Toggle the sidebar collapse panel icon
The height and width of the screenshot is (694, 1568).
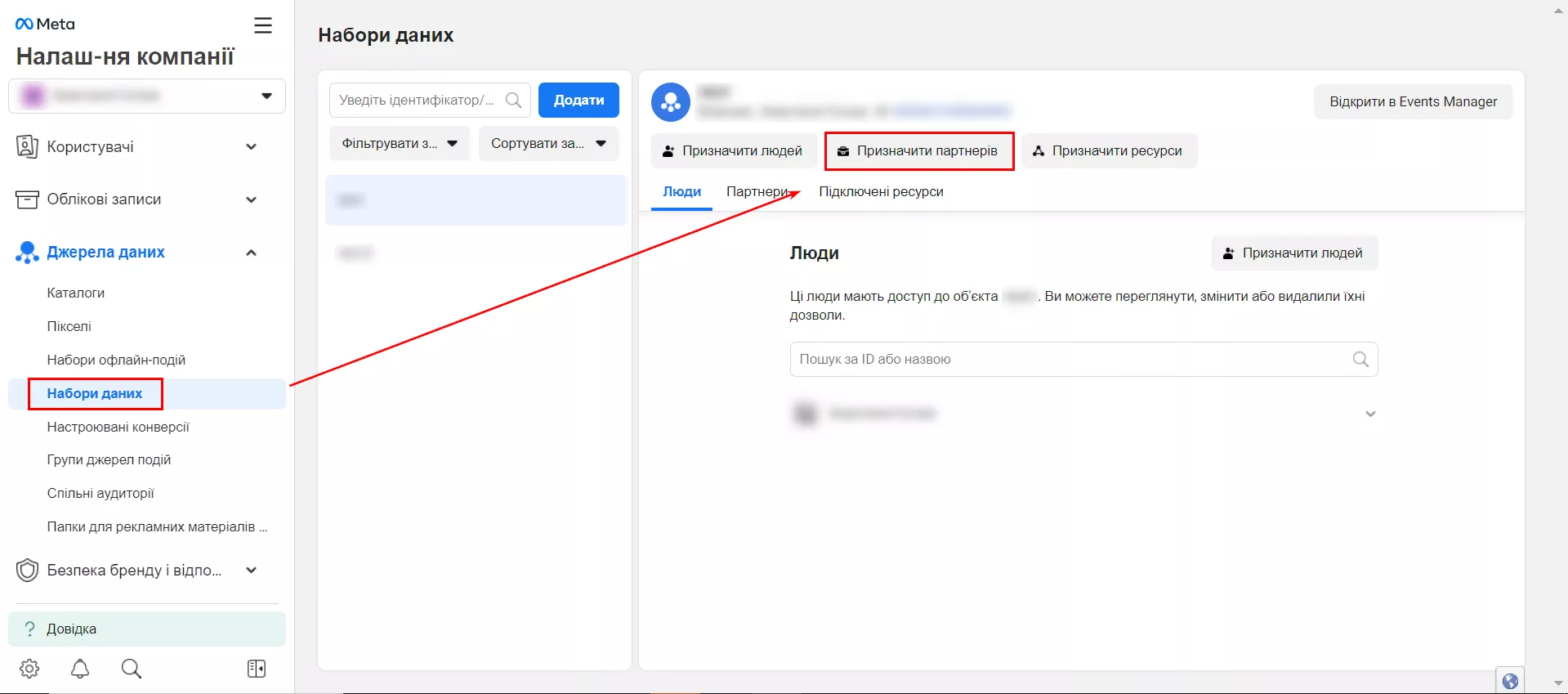coord(257,669)
